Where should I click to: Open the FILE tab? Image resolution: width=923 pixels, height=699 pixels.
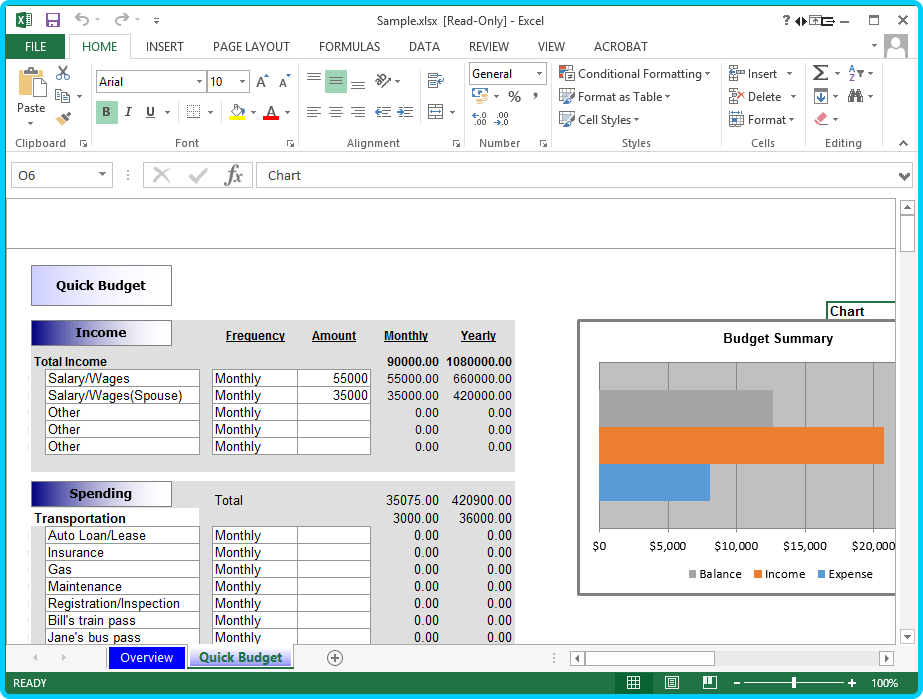pos(35,47)
